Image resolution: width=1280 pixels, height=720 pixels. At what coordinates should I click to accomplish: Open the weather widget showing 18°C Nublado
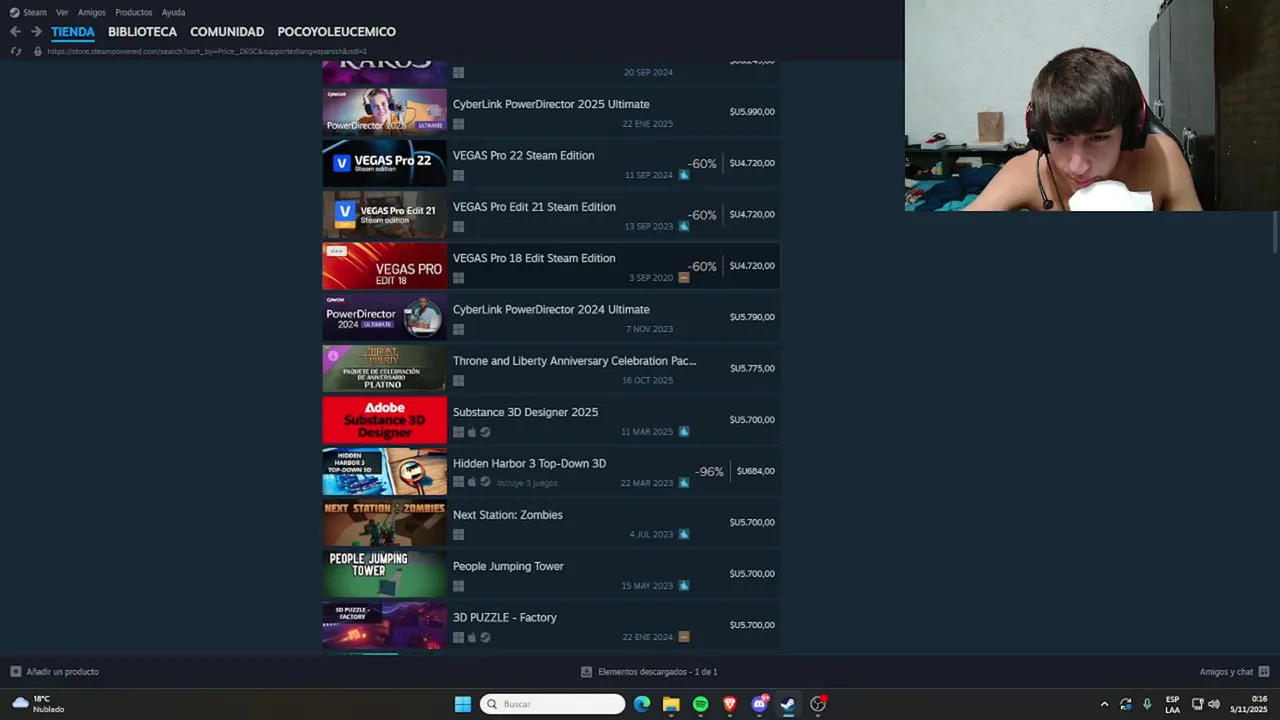[x=38, y=704]
